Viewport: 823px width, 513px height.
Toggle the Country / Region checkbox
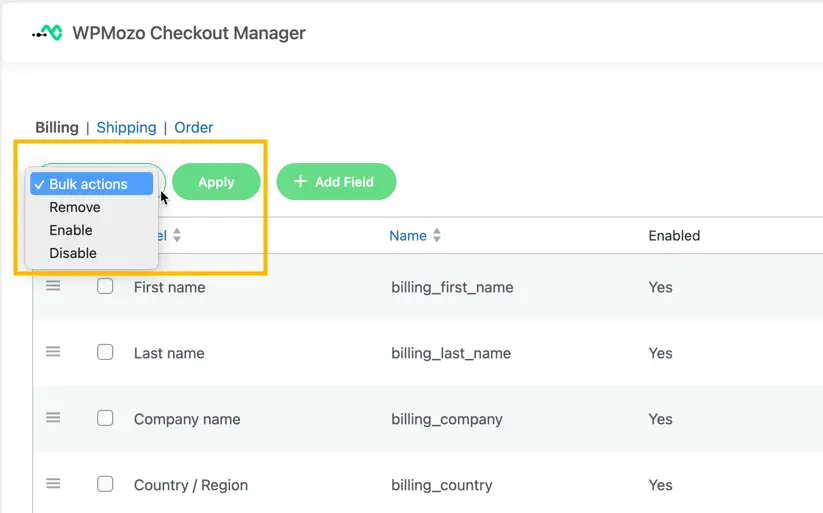[x=105, y=484]
